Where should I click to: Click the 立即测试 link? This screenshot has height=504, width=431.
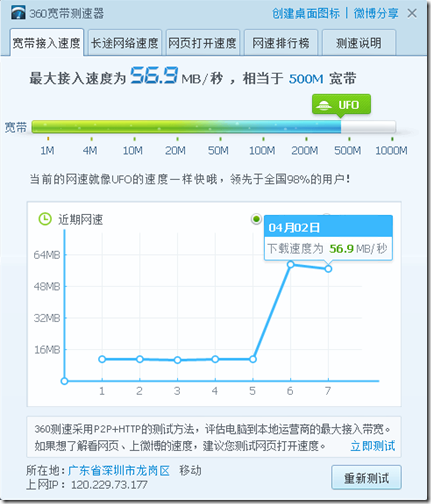(x=373, y=446)
